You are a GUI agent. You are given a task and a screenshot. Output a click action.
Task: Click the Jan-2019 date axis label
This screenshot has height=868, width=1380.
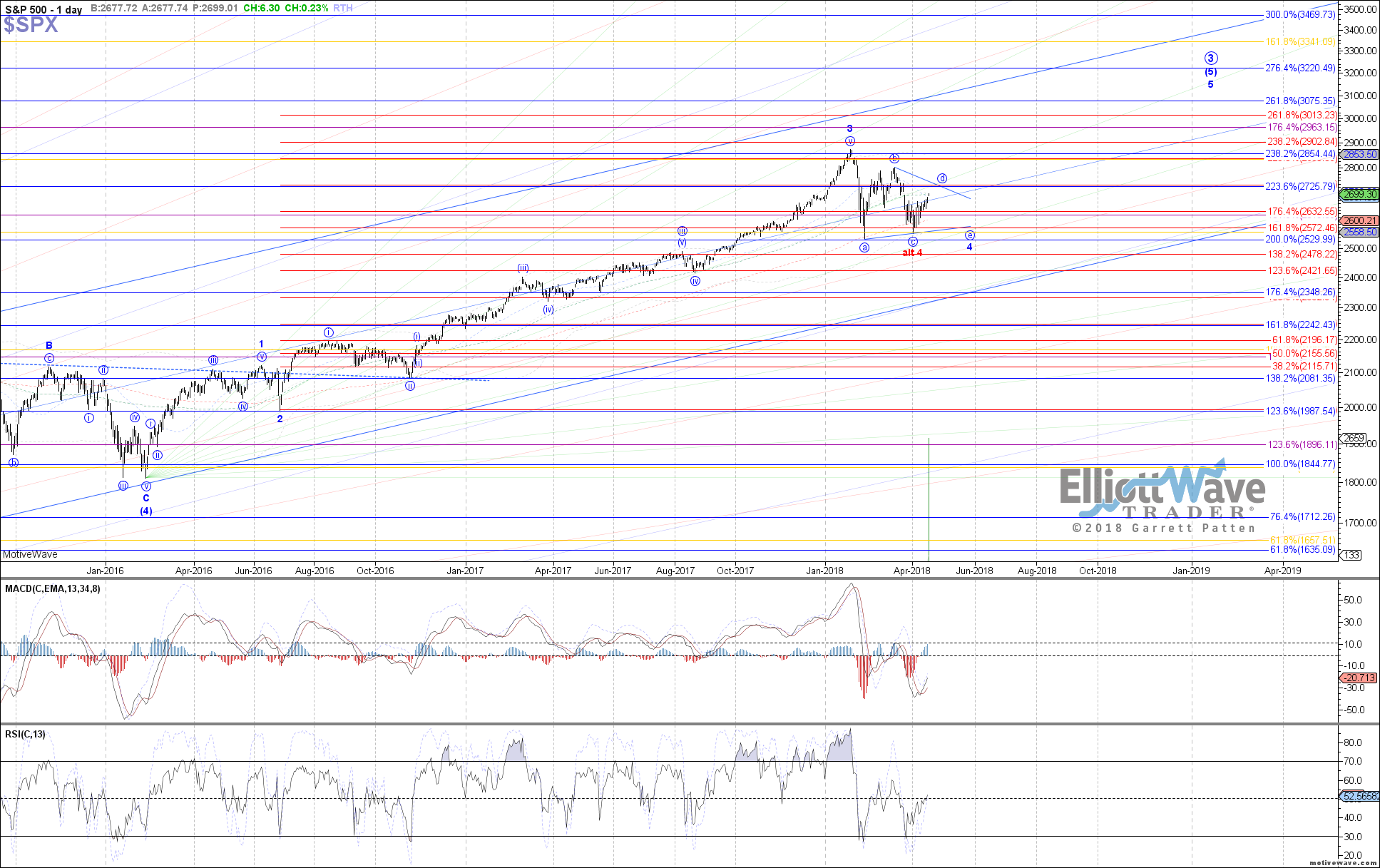1190,571
